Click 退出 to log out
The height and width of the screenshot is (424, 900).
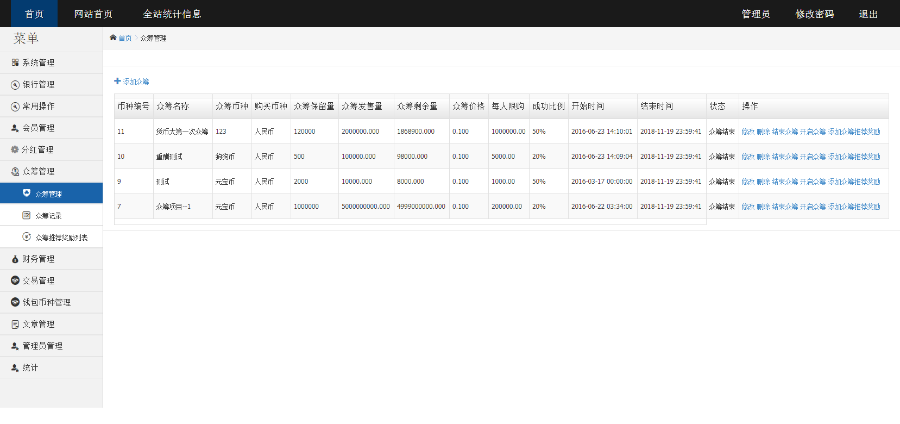(x=868, y=14)
